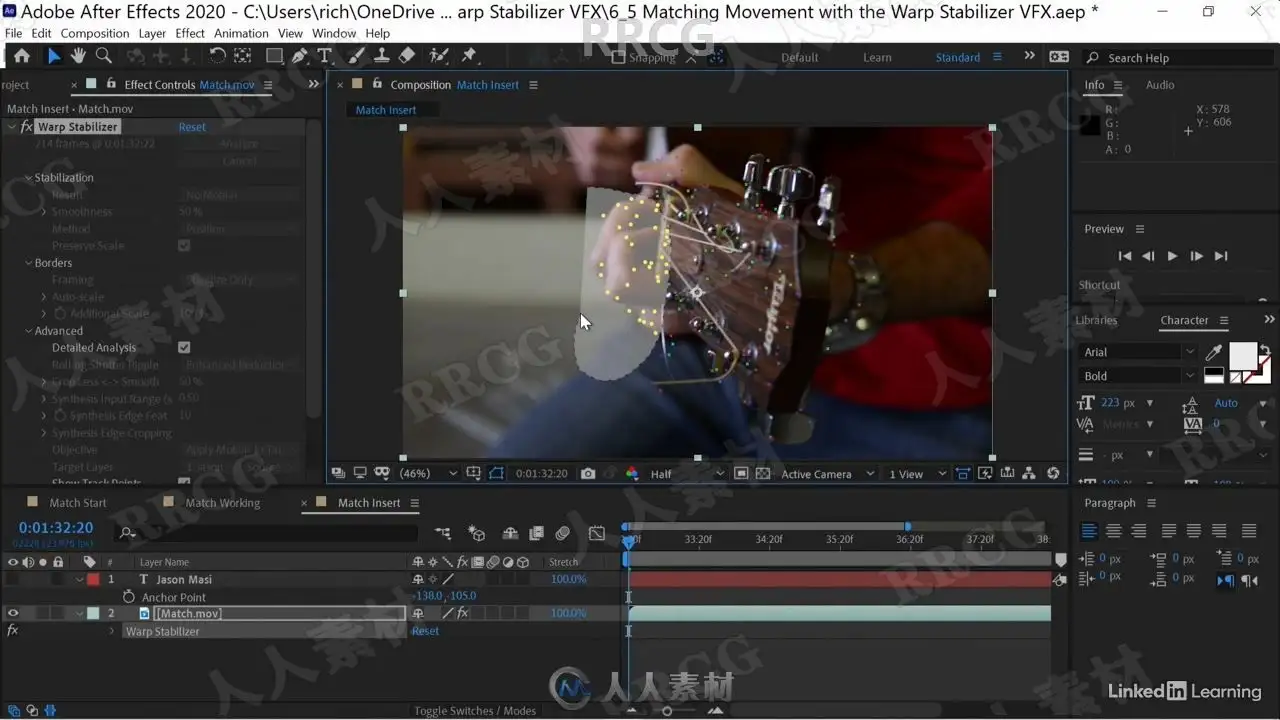Open the show channel color icon
The width and height of the screenshot is (1280, 720).
631,474
